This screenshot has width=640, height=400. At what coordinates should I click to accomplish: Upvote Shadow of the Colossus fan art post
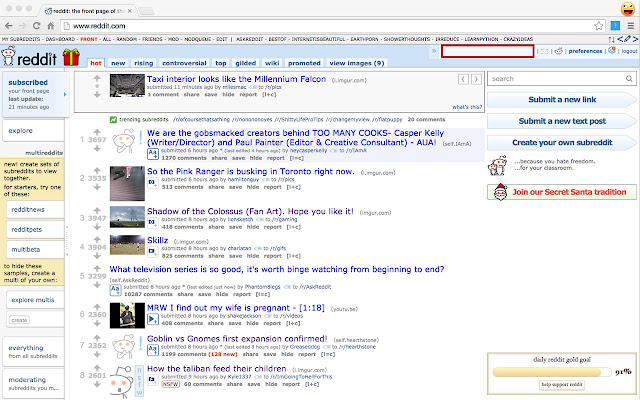coord(97,210)
